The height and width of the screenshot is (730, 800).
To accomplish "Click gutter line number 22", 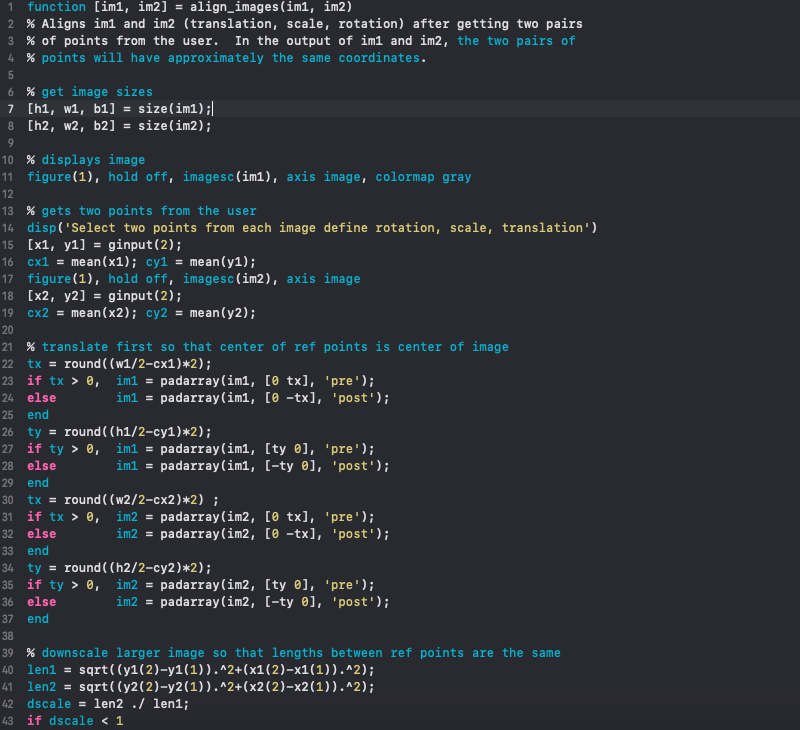I will [8, 364].
